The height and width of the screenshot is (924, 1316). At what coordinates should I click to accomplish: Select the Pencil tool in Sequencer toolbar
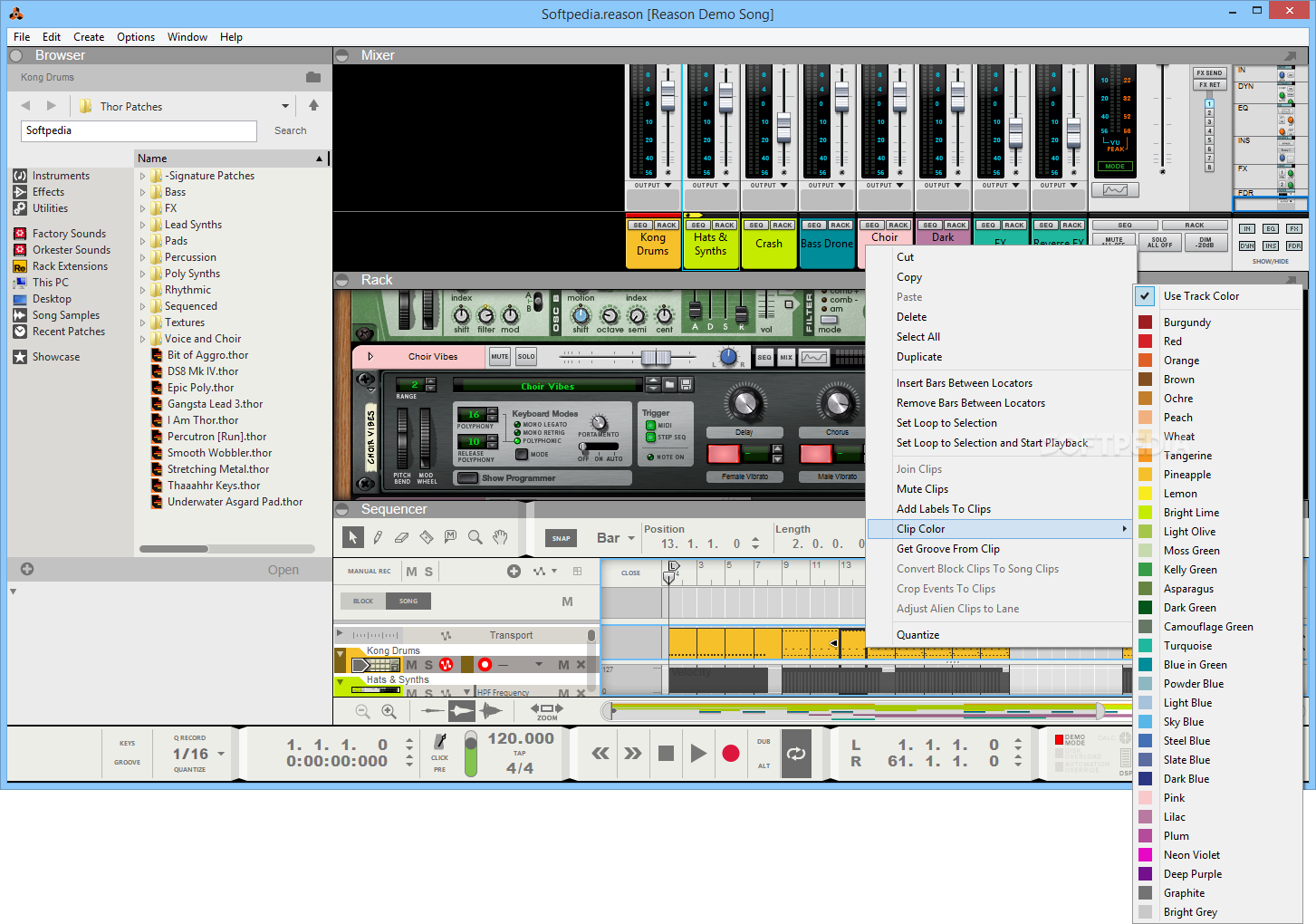point(378,537)
